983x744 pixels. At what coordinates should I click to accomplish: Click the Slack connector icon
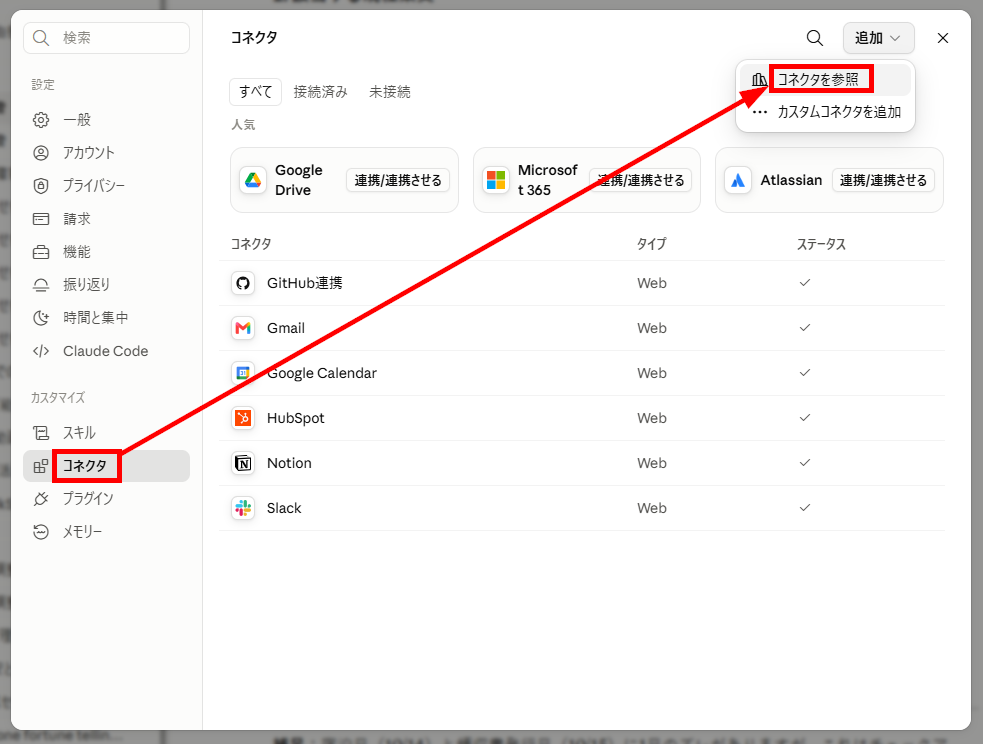point(243,508)
